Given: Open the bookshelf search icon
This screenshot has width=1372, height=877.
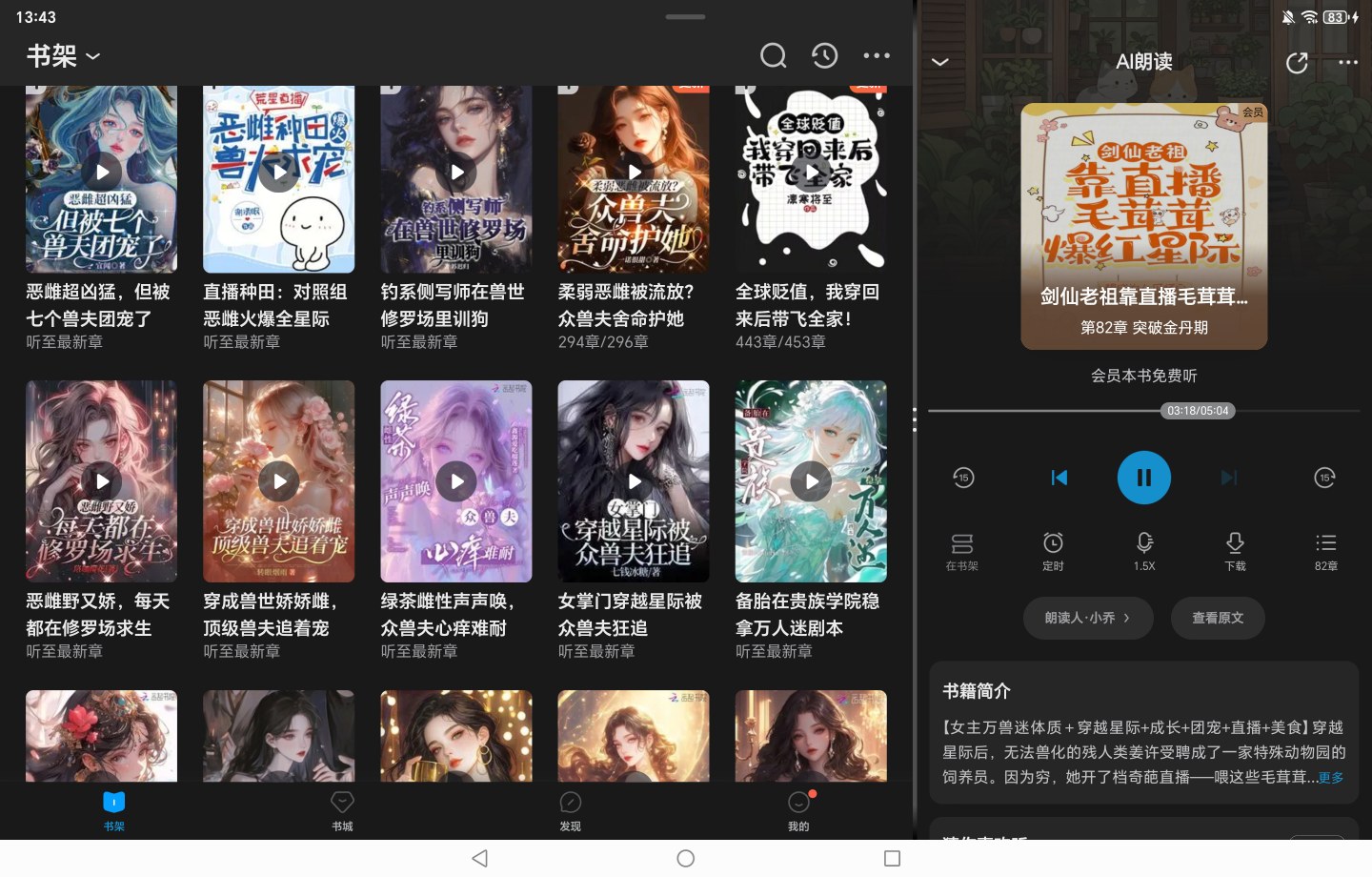Looking at the screenshot, I should point(774,56).
